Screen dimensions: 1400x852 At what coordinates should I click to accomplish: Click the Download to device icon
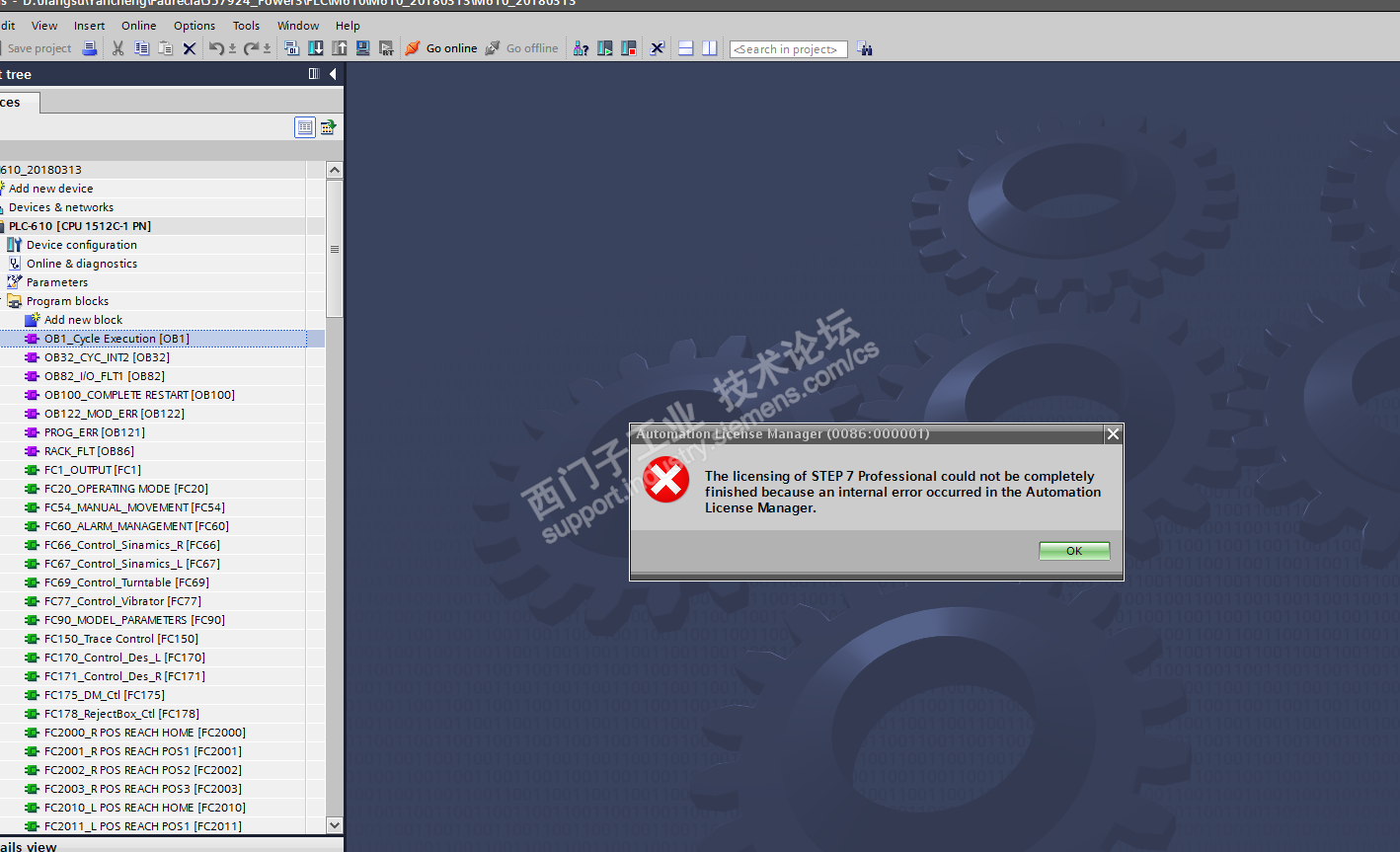(x=316, y=48)
